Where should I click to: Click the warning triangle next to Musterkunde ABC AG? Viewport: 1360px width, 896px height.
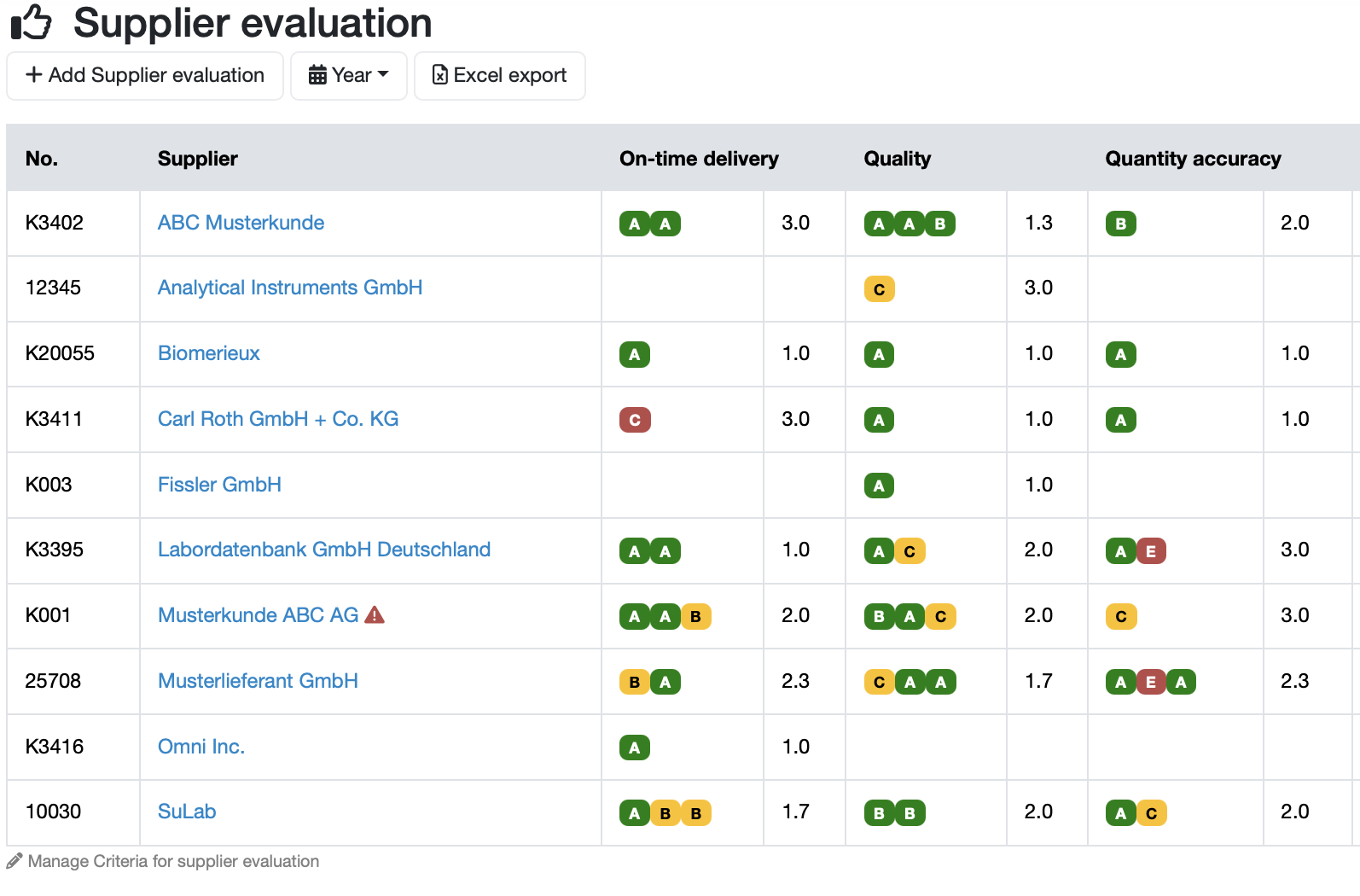pyautogui.click(x=375, y=614)
